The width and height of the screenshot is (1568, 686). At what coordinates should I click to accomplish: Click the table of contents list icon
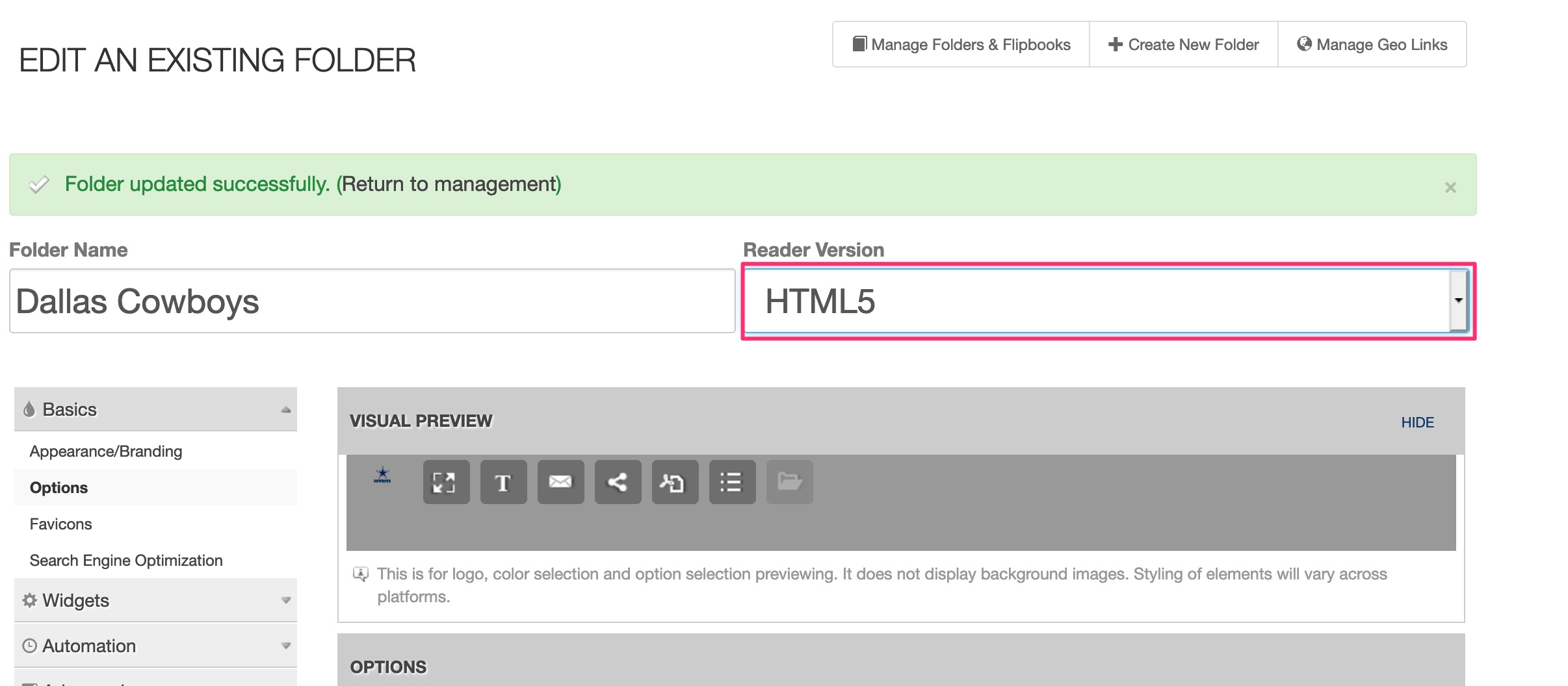tap(732, 482)
